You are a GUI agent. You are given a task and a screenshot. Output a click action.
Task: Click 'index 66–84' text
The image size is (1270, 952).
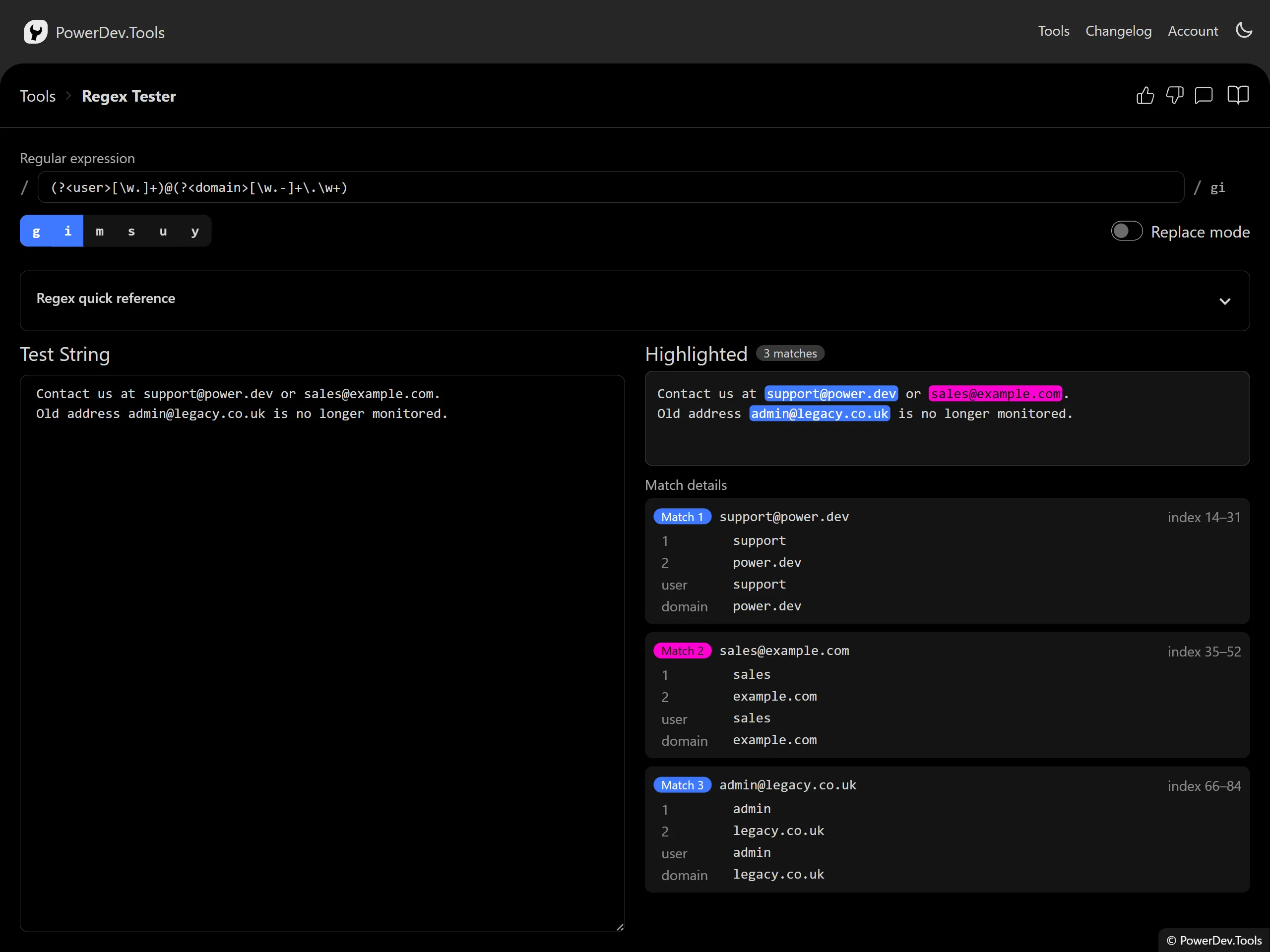(x=1204, y=785)
